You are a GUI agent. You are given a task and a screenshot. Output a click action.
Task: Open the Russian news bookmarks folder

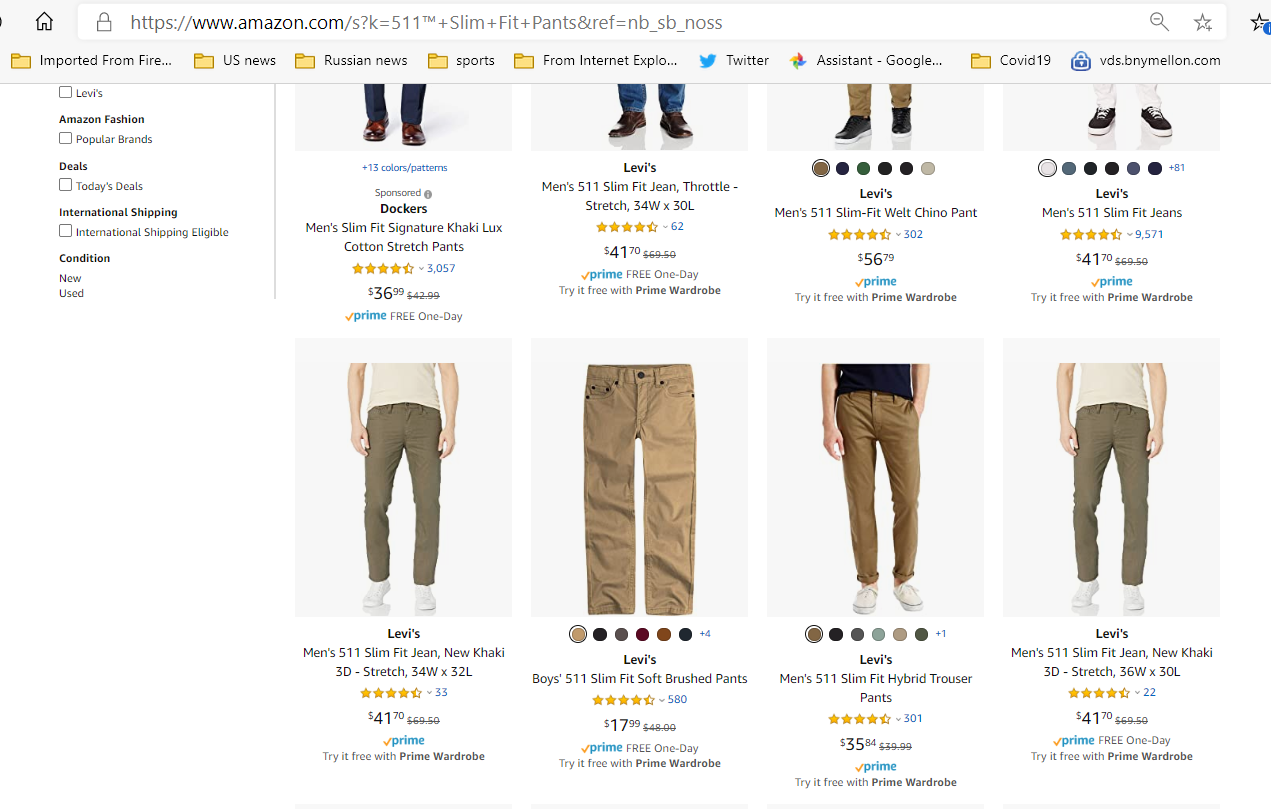click(351, 60)
